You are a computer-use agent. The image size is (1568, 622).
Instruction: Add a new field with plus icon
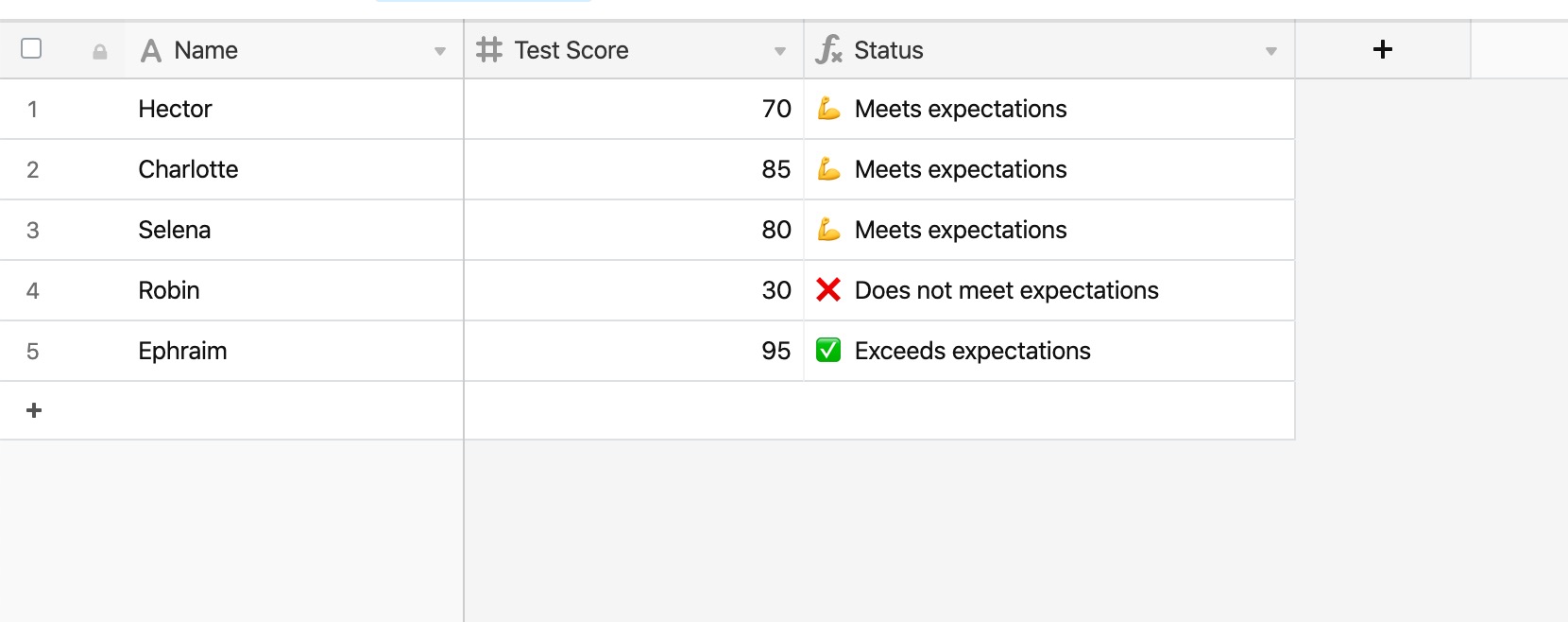[1382, 49]
